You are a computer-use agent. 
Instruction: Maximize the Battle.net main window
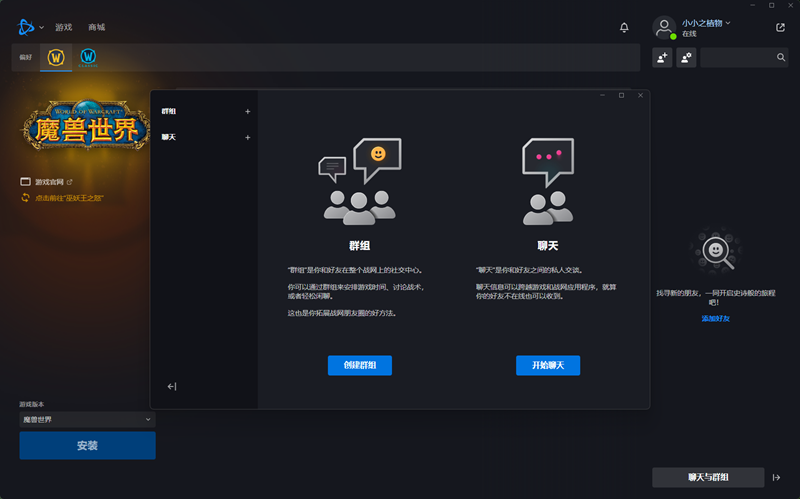[x=771, y=5]
